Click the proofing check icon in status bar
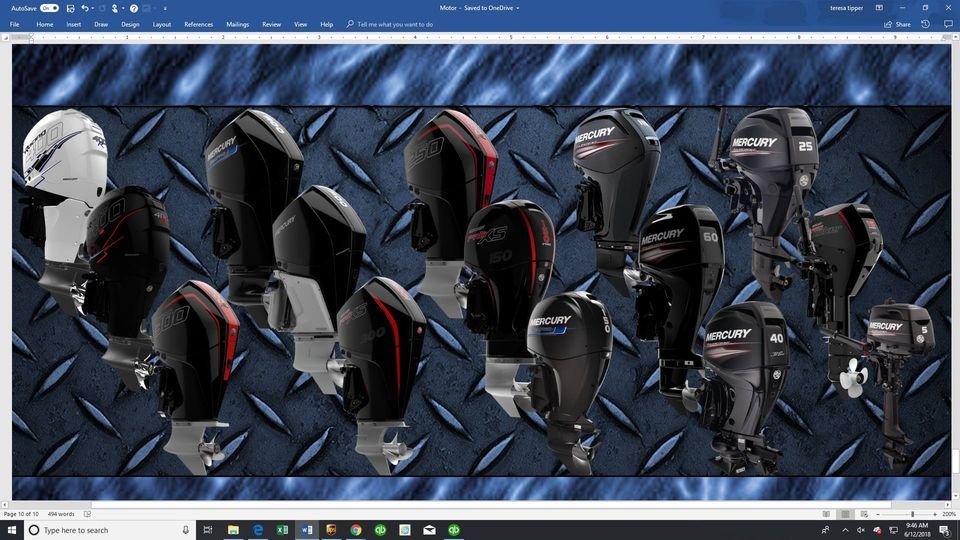 [x=88, y=514]
